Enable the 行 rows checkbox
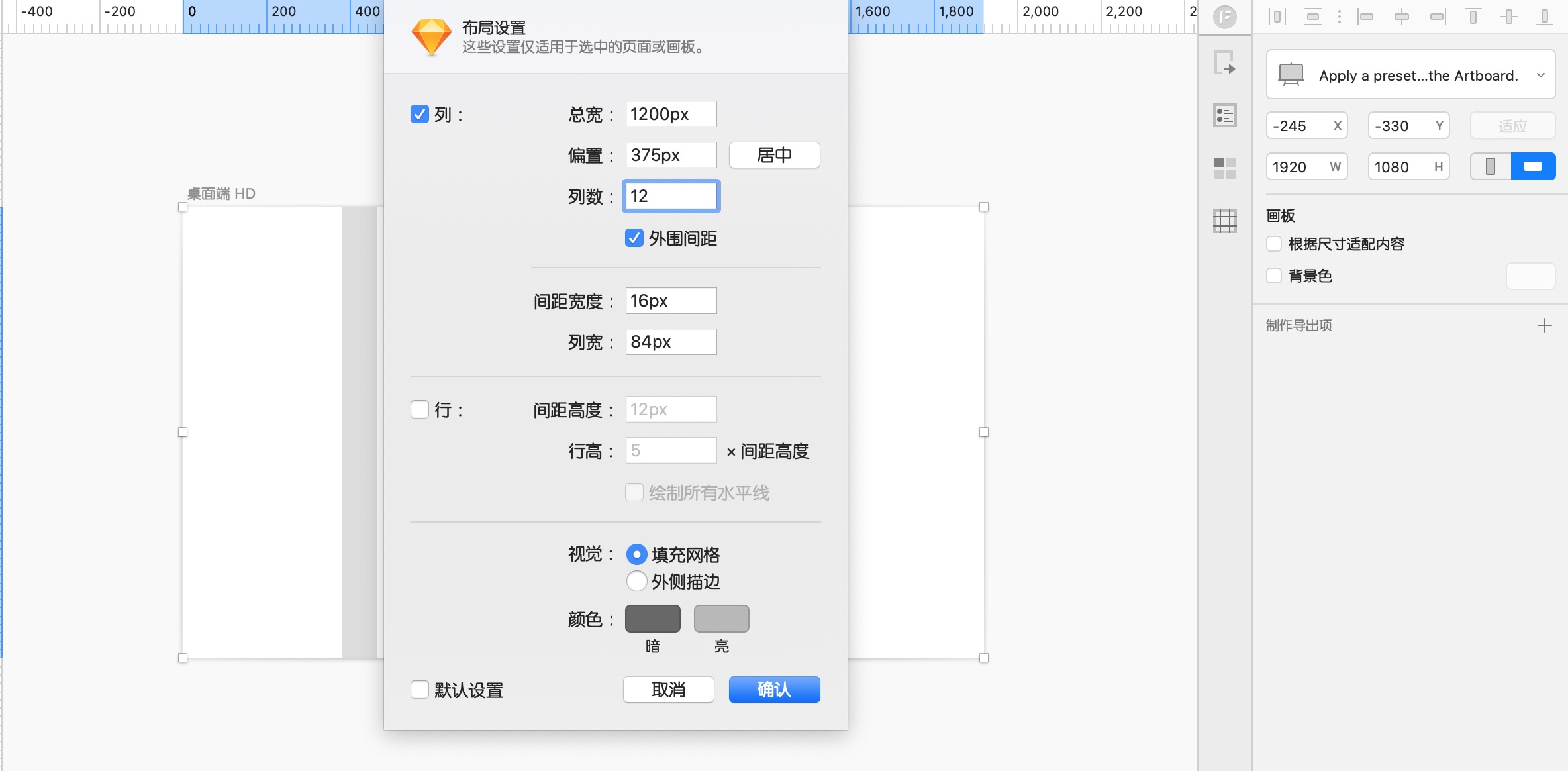 coord(420,409)
